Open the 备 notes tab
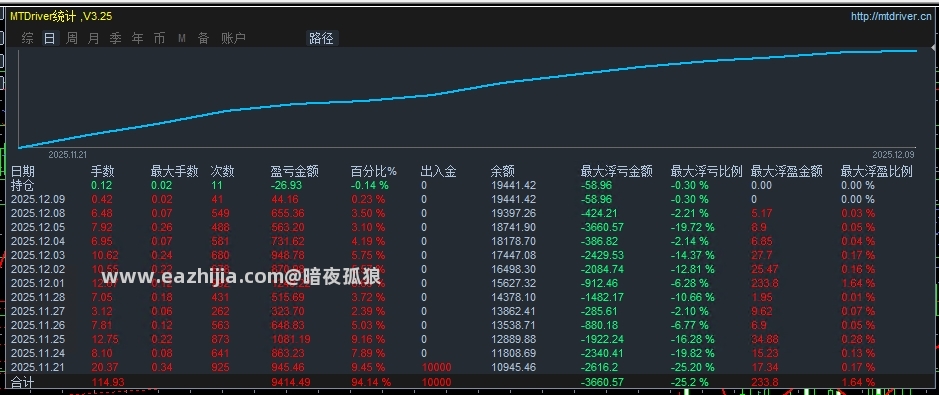Screen dimensions: 939x395 204,39
